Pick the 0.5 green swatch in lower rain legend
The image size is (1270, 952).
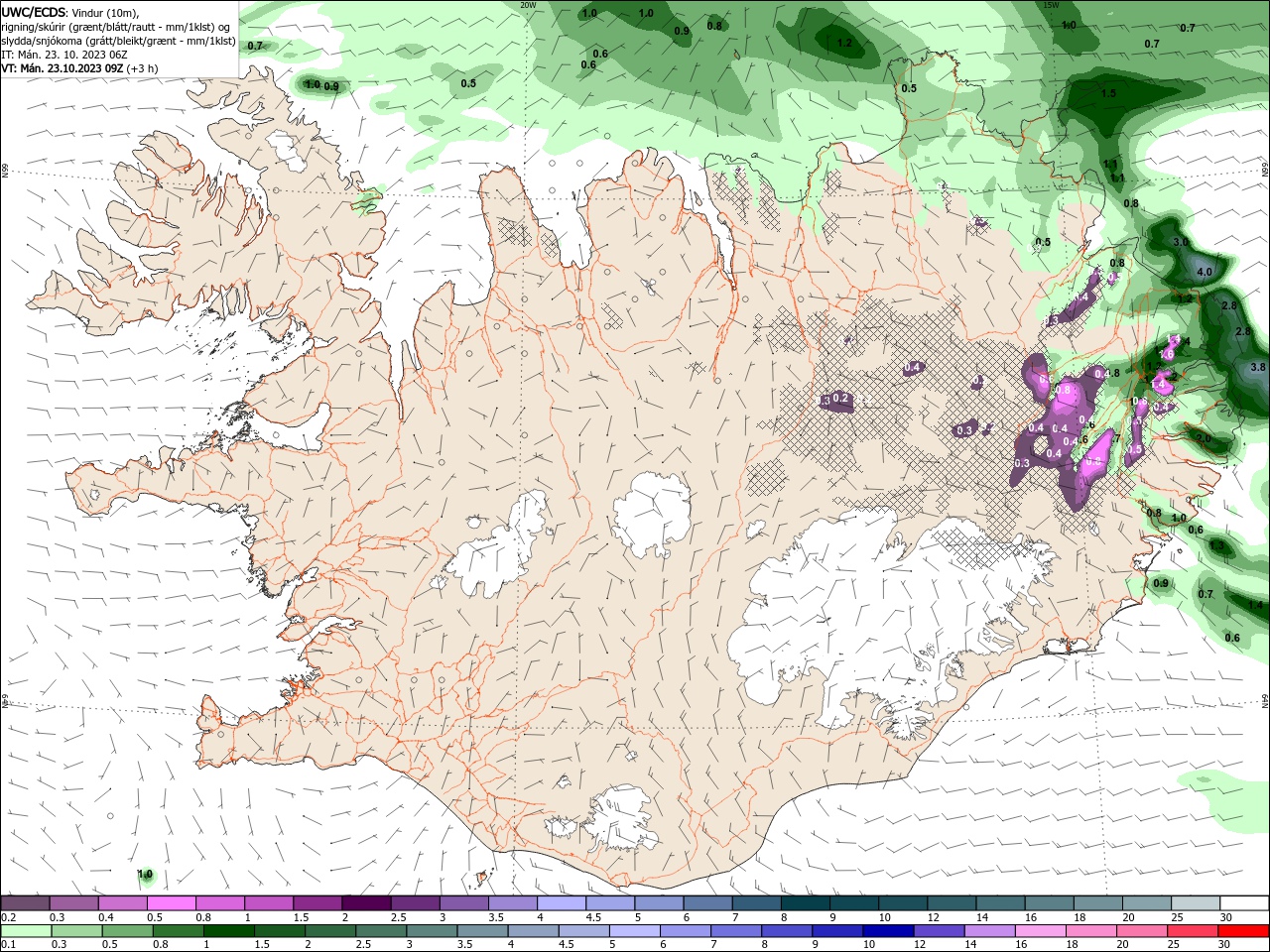127,931
